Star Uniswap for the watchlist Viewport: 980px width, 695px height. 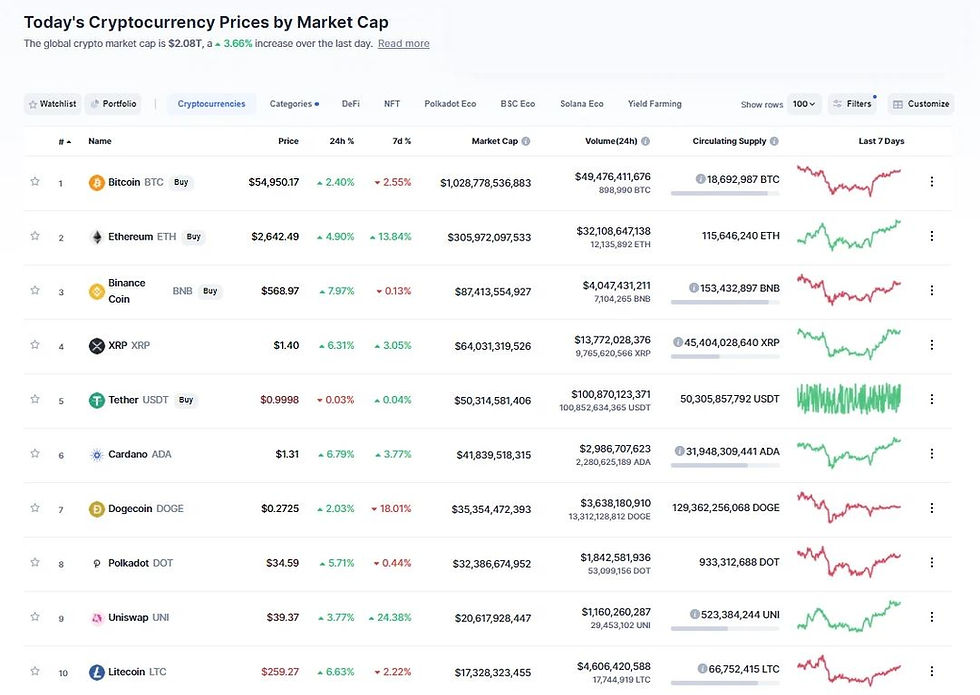coord(35,616)
